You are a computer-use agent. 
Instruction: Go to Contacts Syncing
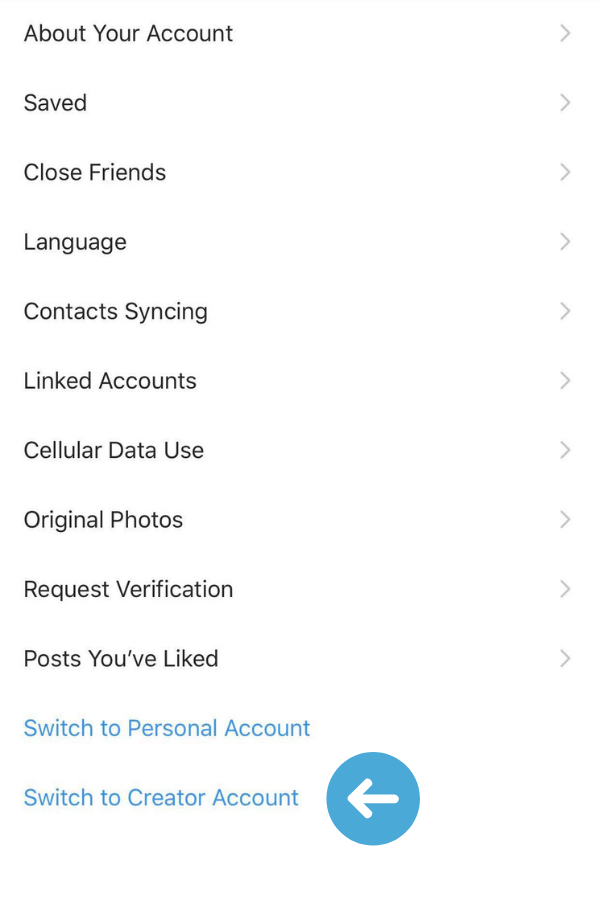click(x=300, y=311)
